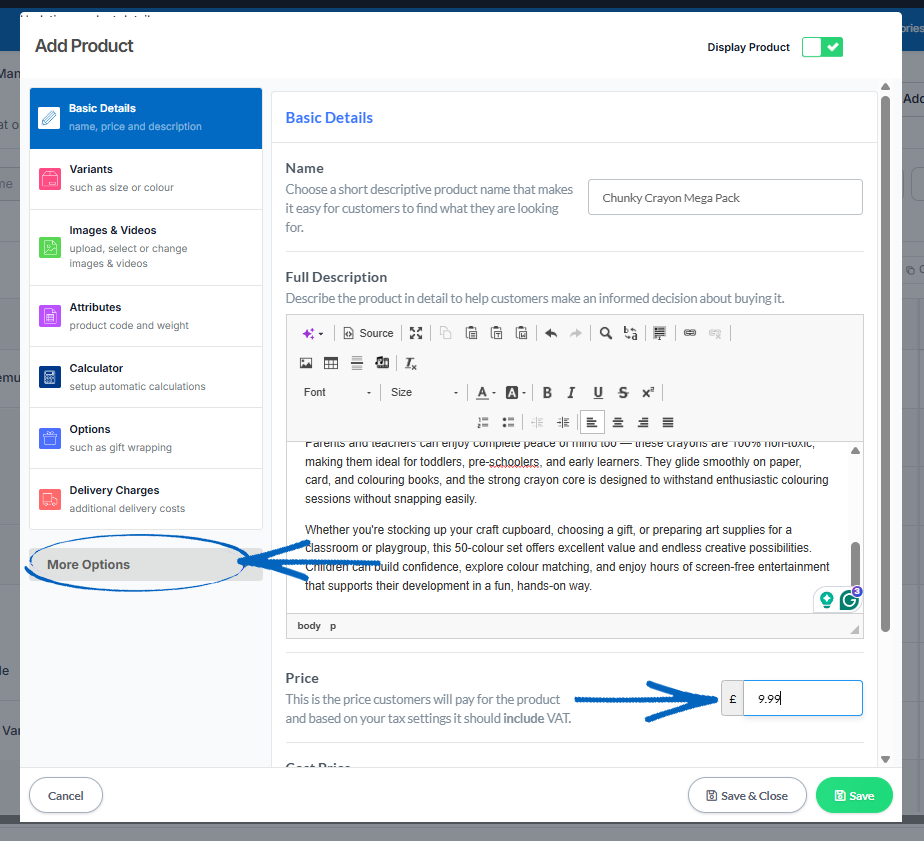Viewport: 924px width, 841px height.
Task: Open the background colour picker
Action: (x=516, y=393)
